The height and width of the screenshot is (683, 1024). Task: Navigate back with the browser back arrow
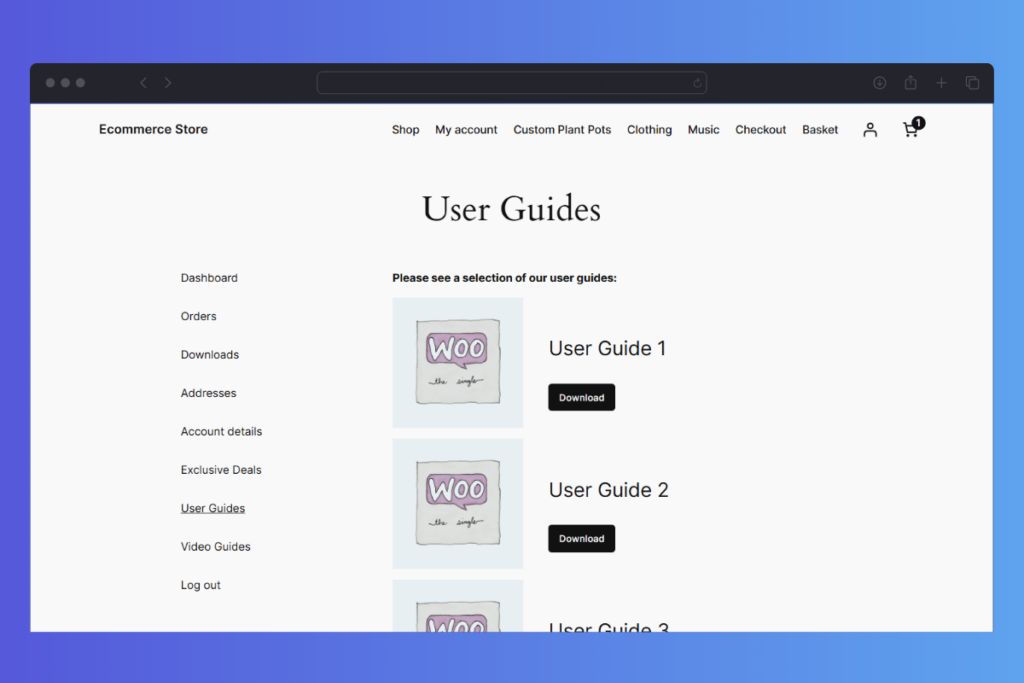[142, 82]
